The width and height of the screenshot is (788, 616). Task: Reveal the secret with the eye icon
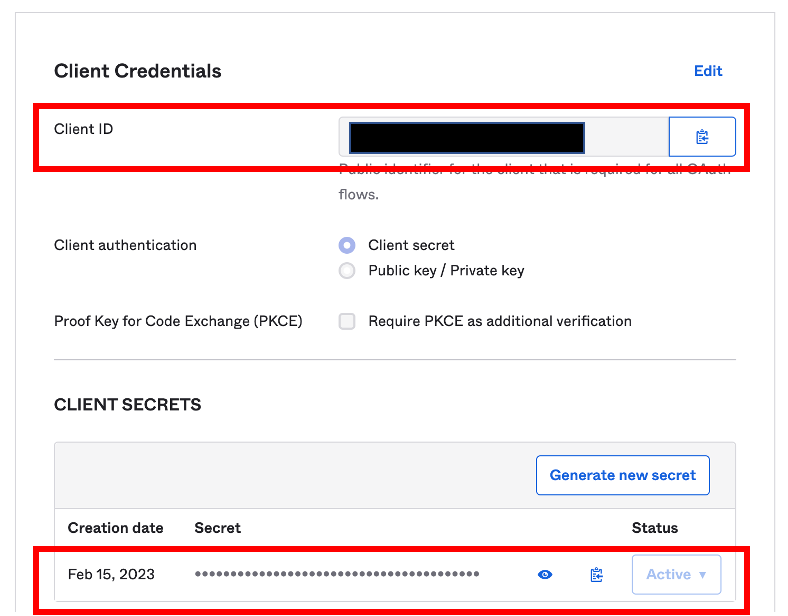point(545,574)
